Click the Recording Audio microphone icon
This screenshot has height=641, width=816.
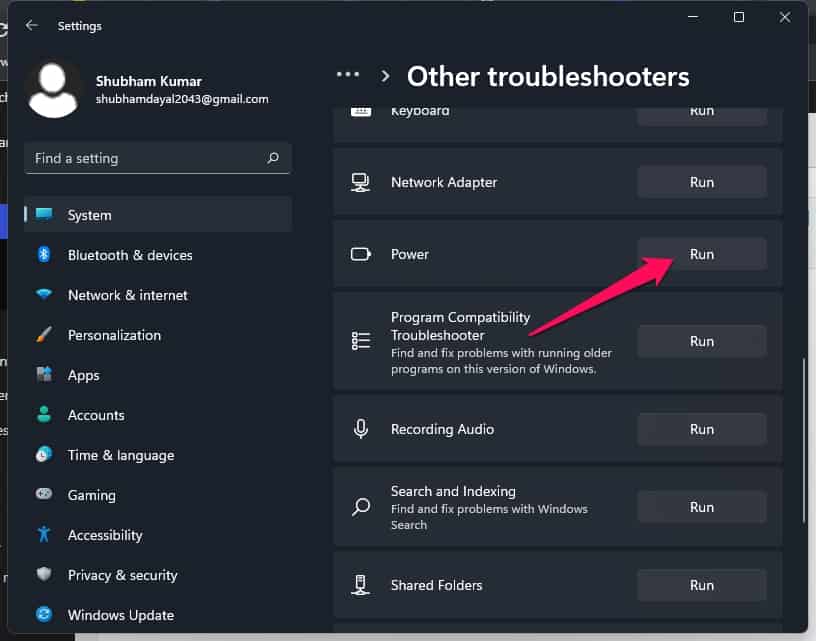coord(361,429)
